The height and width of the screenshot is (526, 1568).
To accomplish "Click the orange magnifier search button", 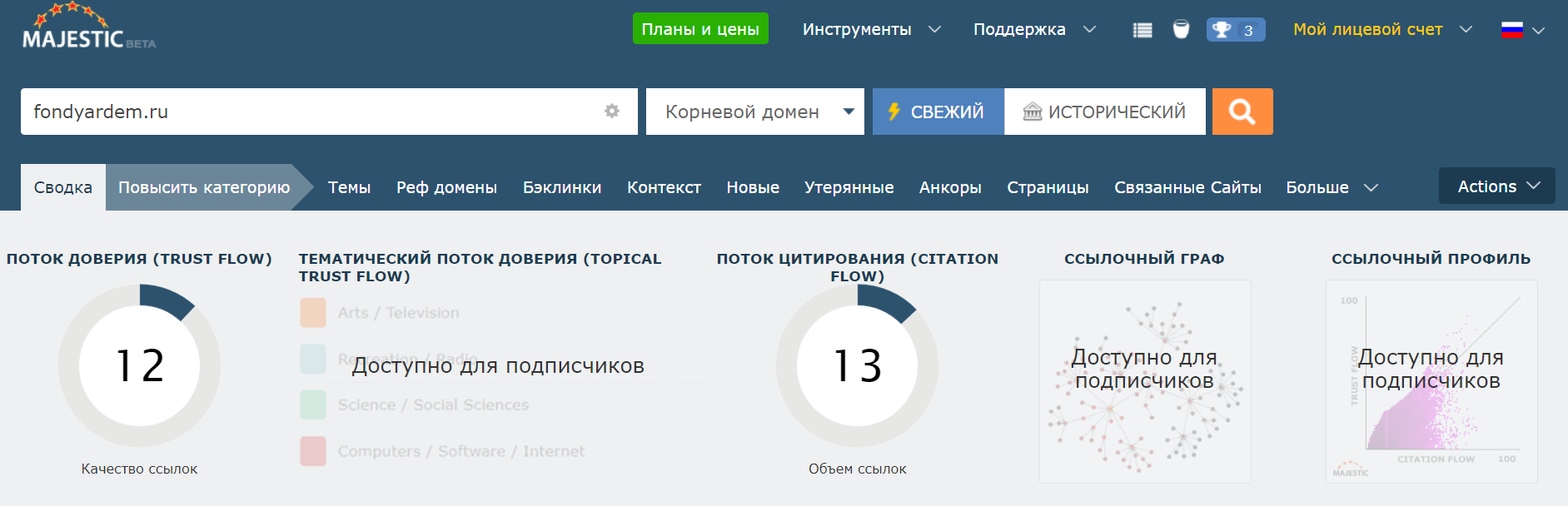I will [1242, 112].
